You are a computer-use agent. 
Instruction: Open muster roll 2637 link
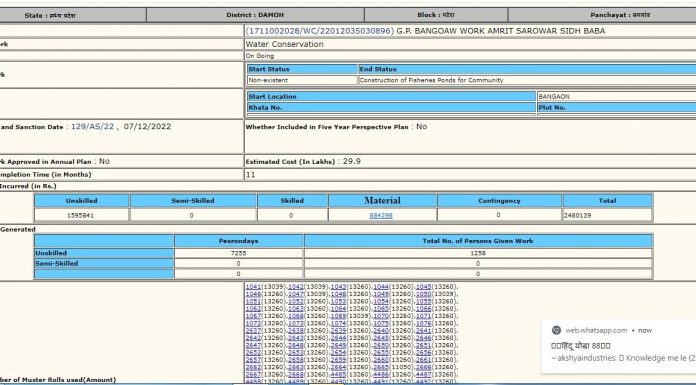coord(253,331)
